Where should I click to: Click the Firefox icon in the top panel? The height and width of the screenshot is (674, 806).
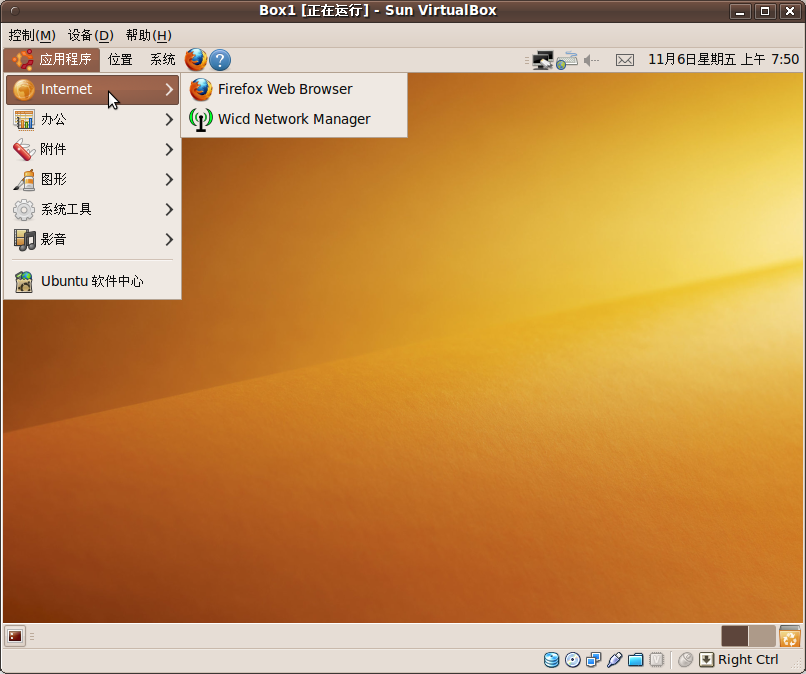point(196,60)
